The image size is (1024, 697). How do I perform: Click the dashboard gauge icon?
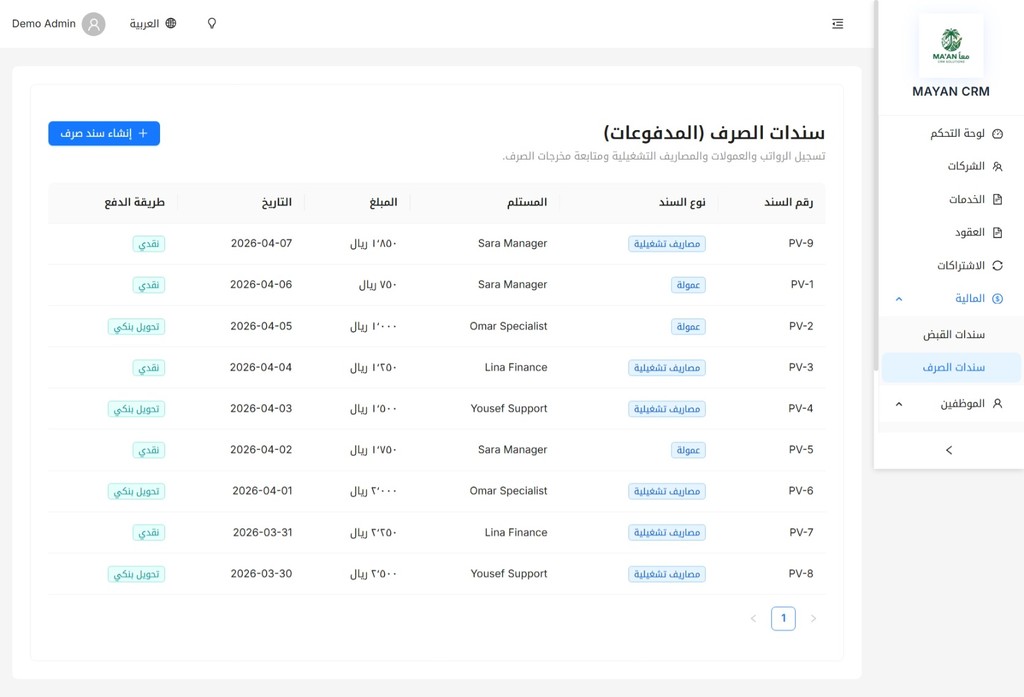click(x=997, y=134)
